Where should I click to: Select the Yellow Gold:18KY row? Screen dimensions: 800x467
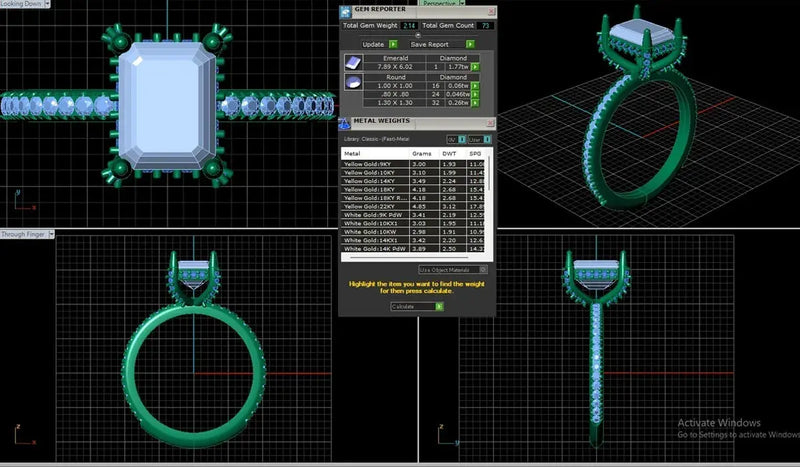pos(413,189)
